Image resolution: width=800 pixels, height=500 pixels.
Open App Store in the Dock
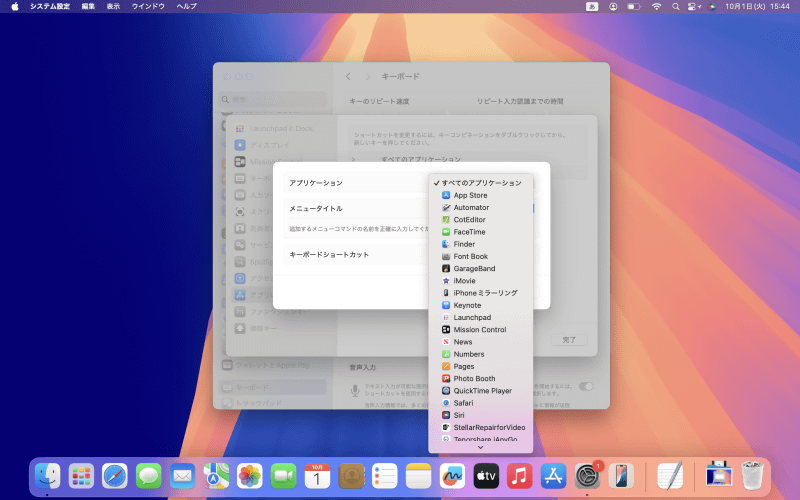[553, 476]
